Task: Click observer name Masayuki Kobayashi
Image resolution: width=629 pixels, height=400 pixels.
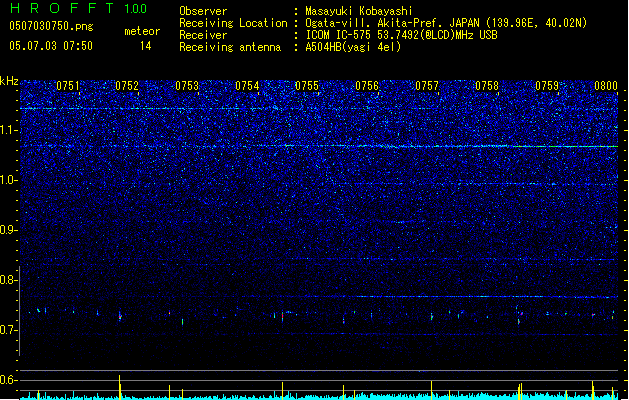Action: [359, 11]
